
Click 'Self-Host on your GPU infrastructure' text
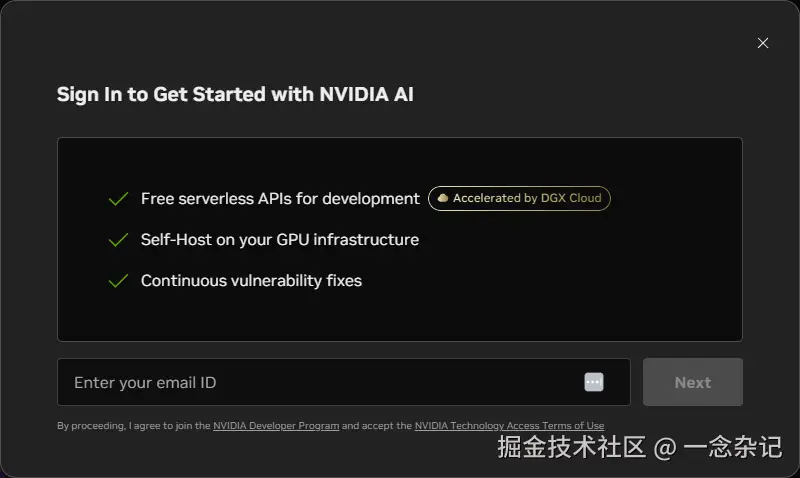pyautogui.click(x=280, y=240)
